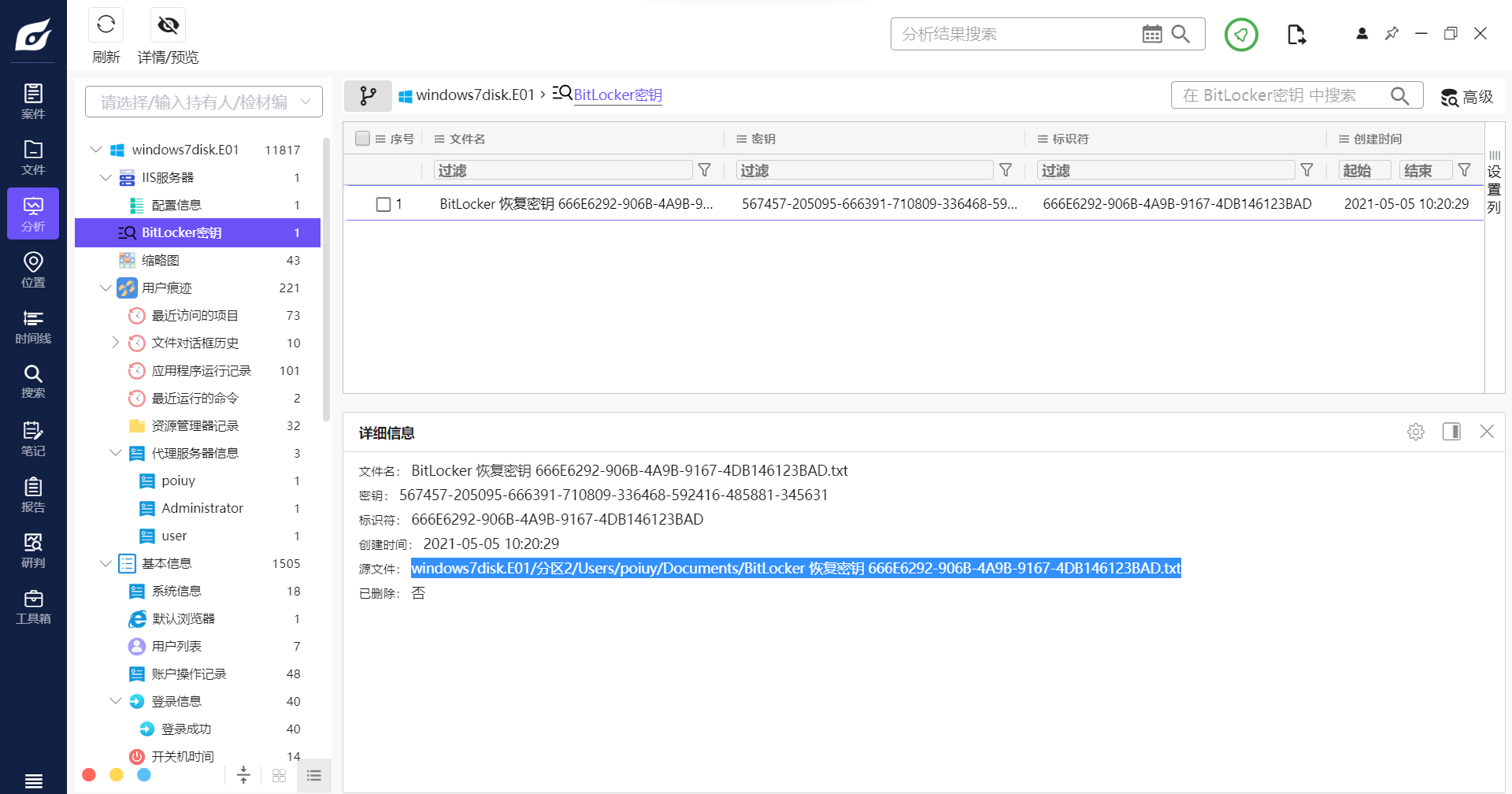Open the 设置列 column settings
This screenshot has width=1512, height=794.
tap(1494, 184)
